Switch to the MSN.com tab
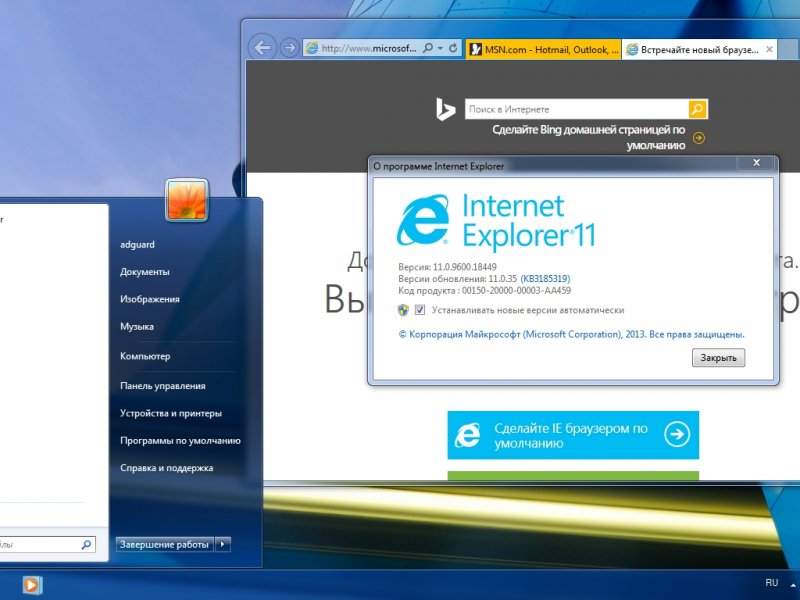Viewport: 800px width, 600px height. [x=543, y=49]
